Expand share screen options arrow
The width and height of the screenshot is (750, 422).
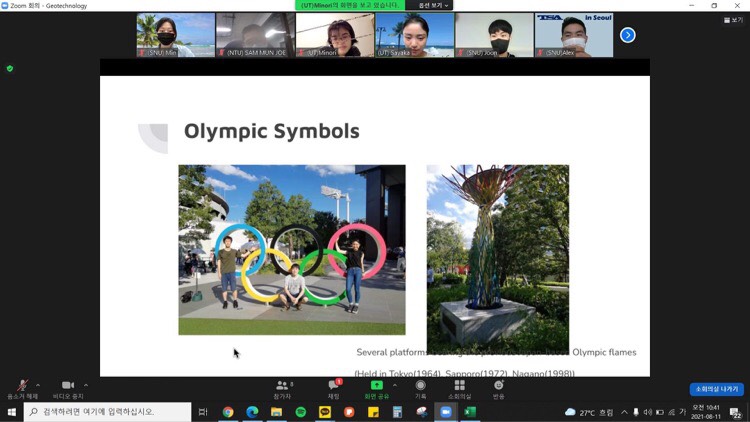[x=395, y=385]
